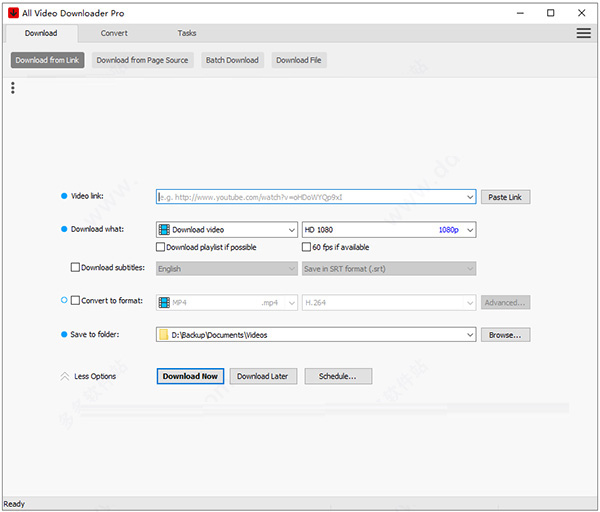
Task: Click the hollow blue circle beside Convert to format
Action: (x=64, y=300)
